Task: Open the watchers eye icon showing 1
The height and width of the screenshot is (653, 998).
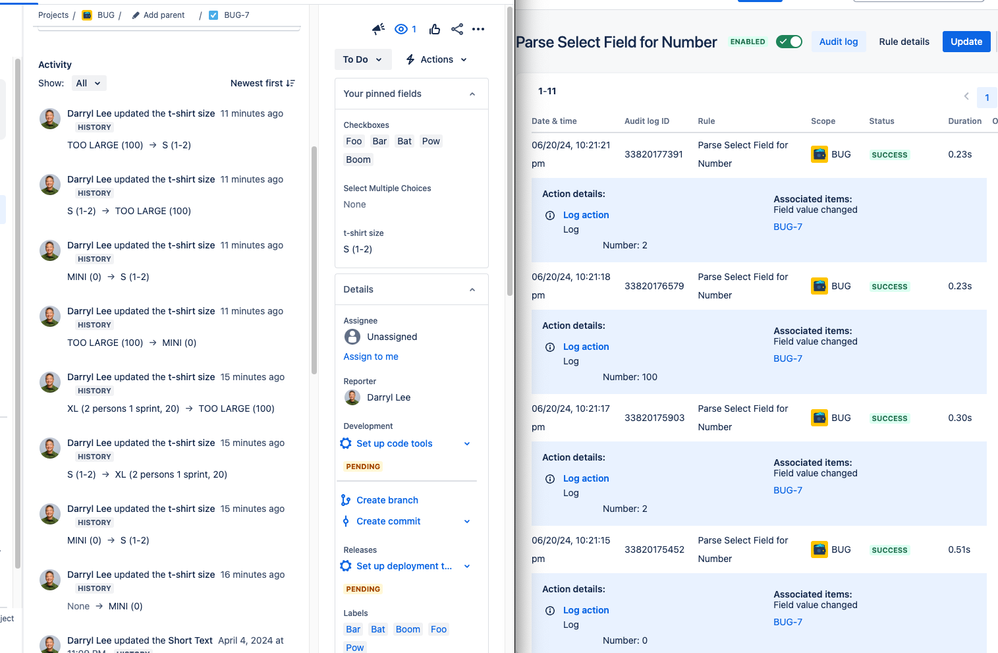Action: (402, 29)
